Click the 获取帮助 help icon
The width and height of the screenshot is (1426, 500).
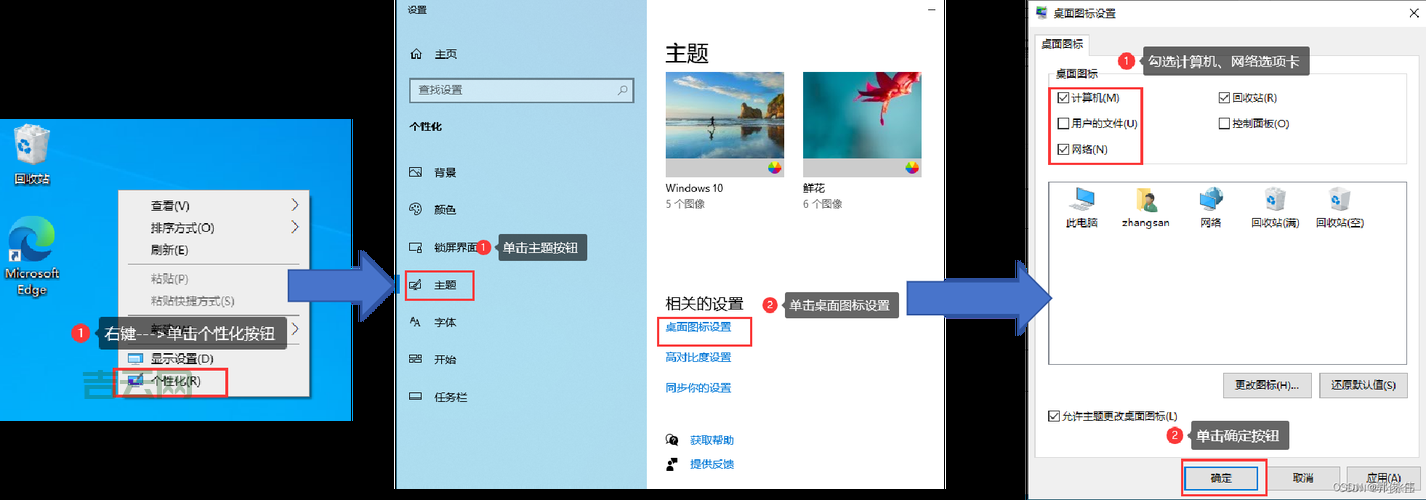point(673,440)
